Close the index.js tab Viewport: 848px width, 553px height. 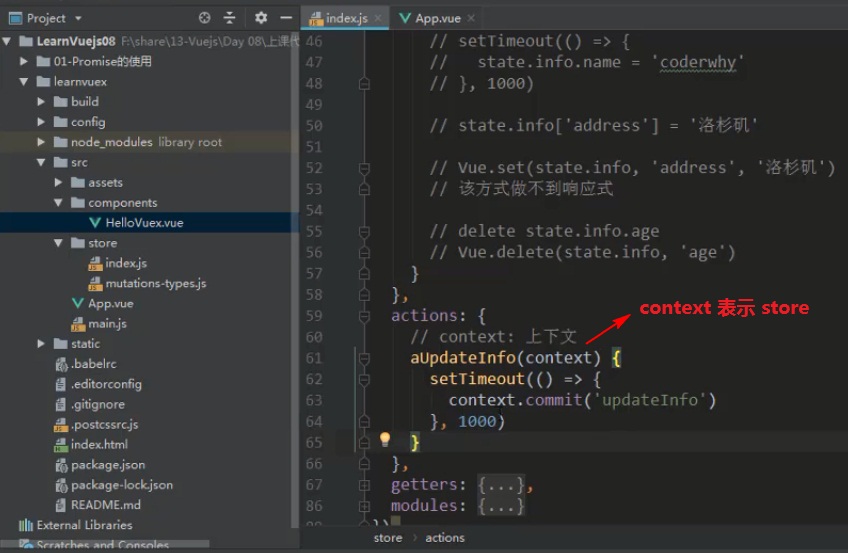[377, 18]
